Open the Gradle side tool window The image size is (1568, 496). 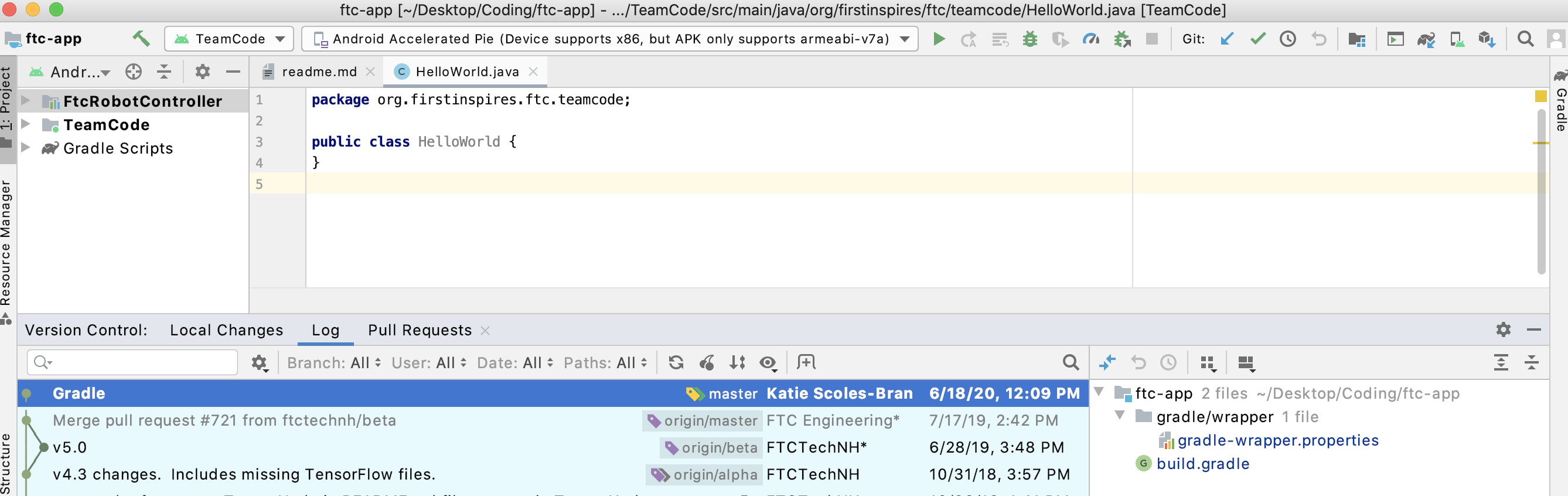tap(1561, 101)
